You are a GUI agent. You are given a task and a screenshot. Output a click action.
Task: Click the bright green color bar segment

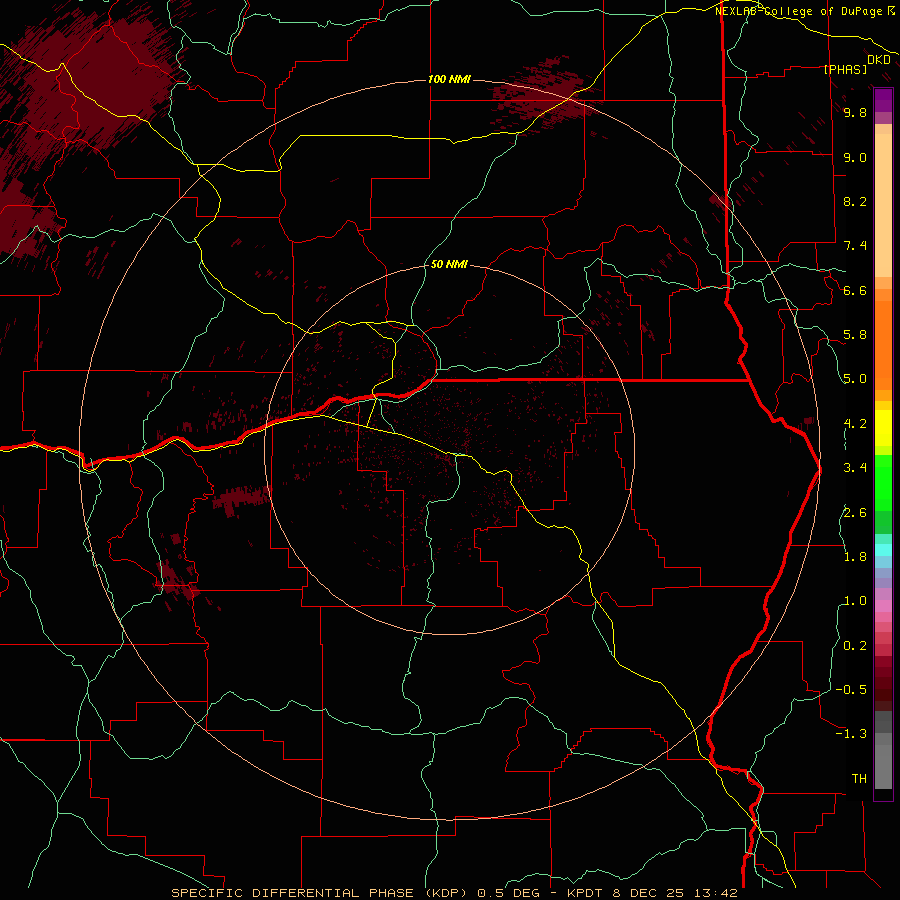[x=883, y=482]
